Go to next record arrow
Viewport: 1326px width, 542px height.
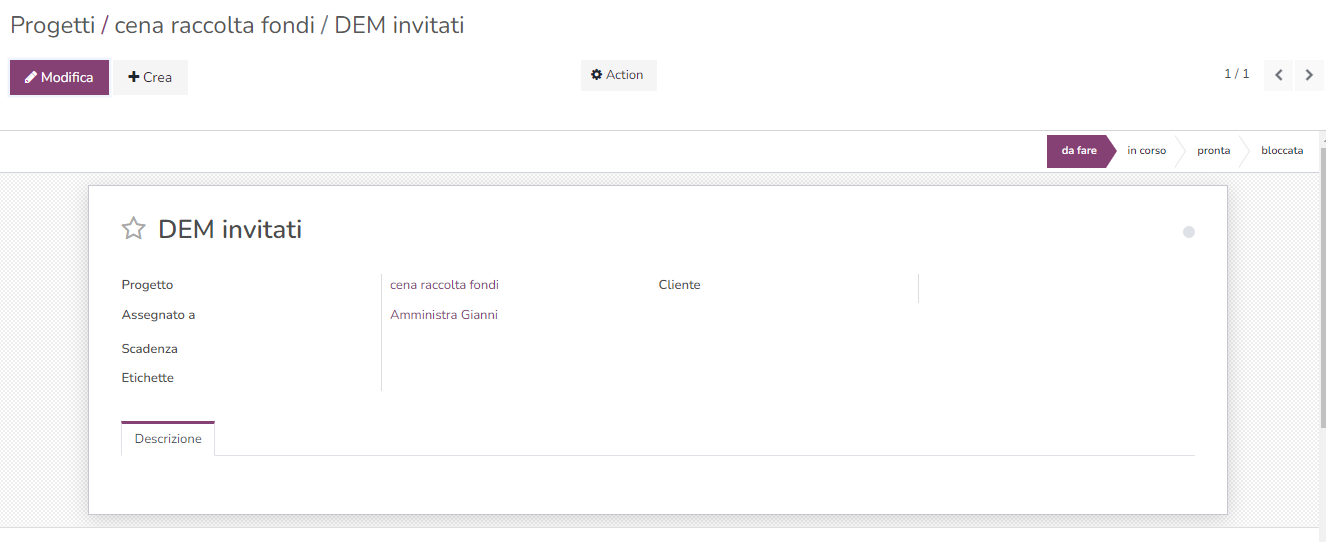pos(1309,75)
